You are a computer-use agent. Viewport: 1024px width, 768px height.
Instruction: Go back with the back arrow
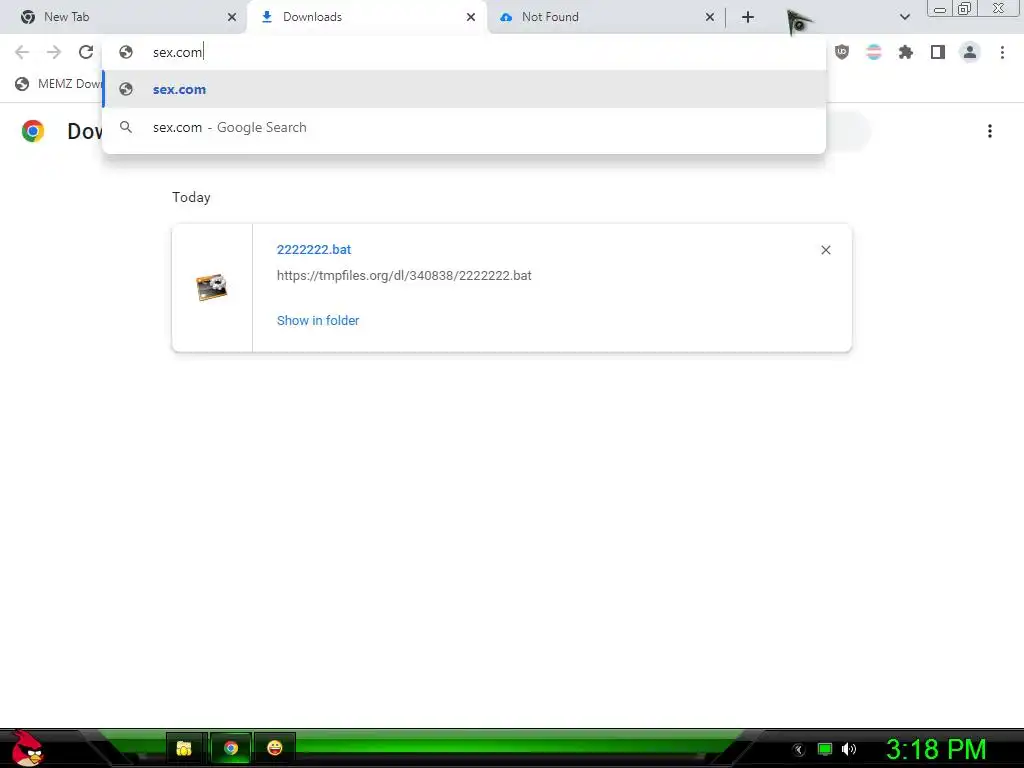pos(22,52)
